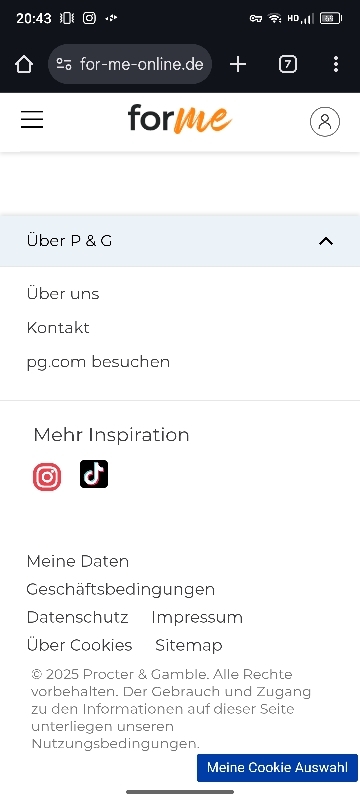
Task: Open the hamburger navigation menu
Action: tap(32, 120)
